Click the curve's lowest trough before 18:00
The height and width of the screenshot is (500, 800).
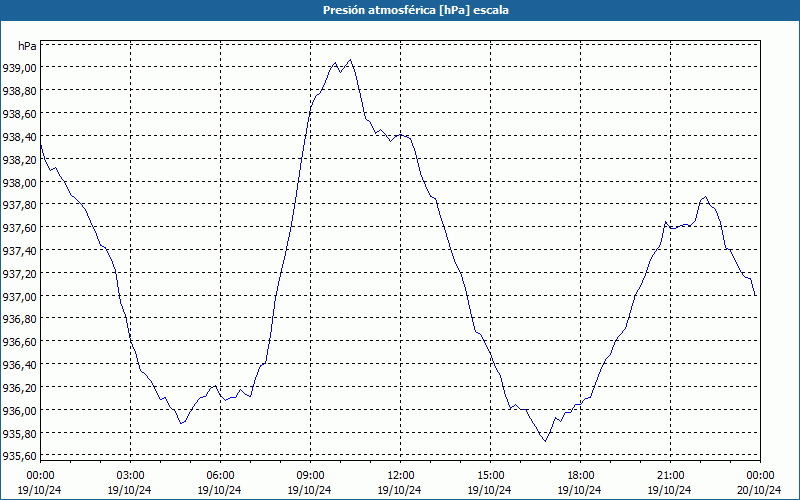[545, 441]
